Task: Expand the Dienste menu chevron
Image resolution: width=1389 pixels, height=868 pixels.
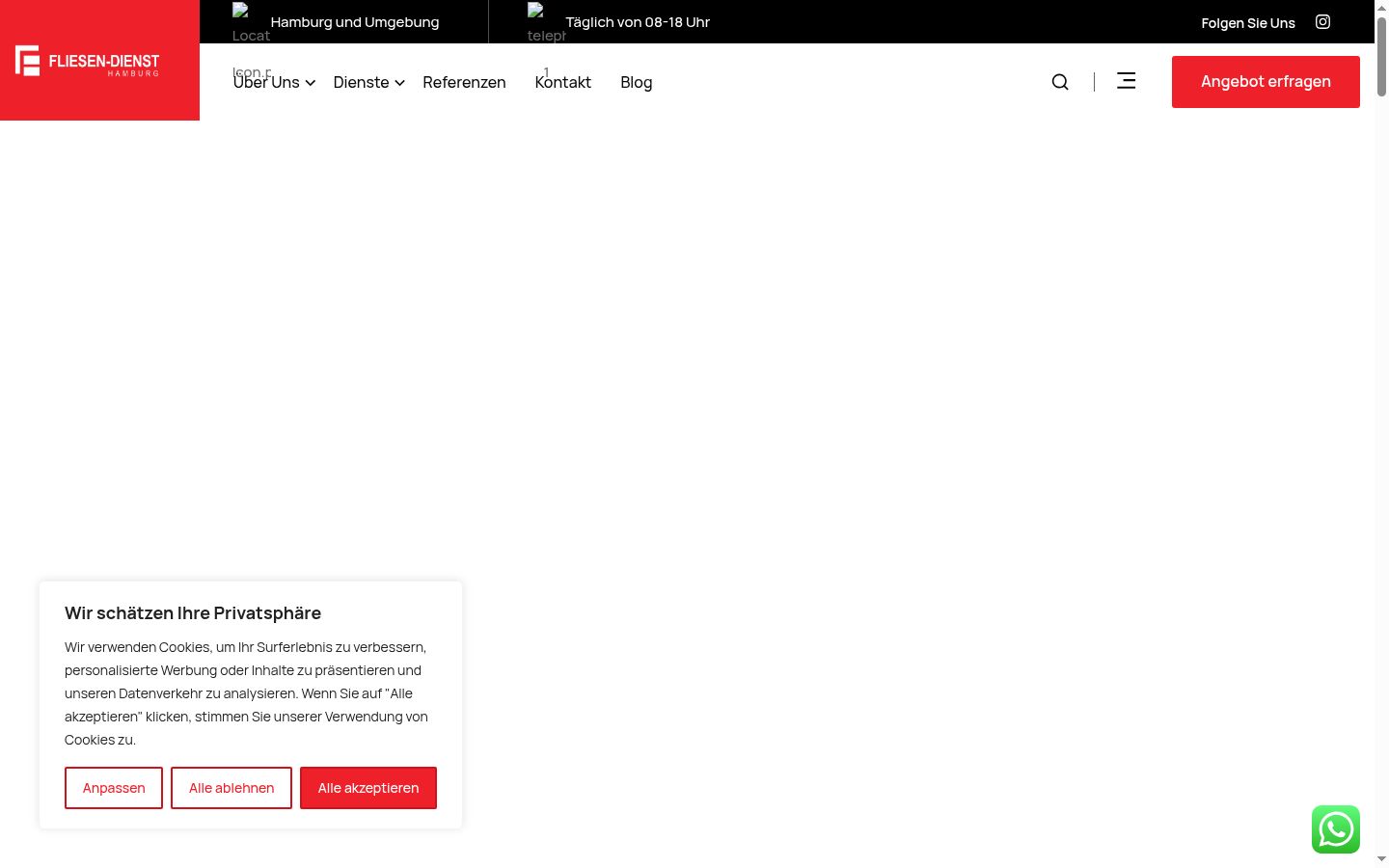Action: tap(399, 83)
